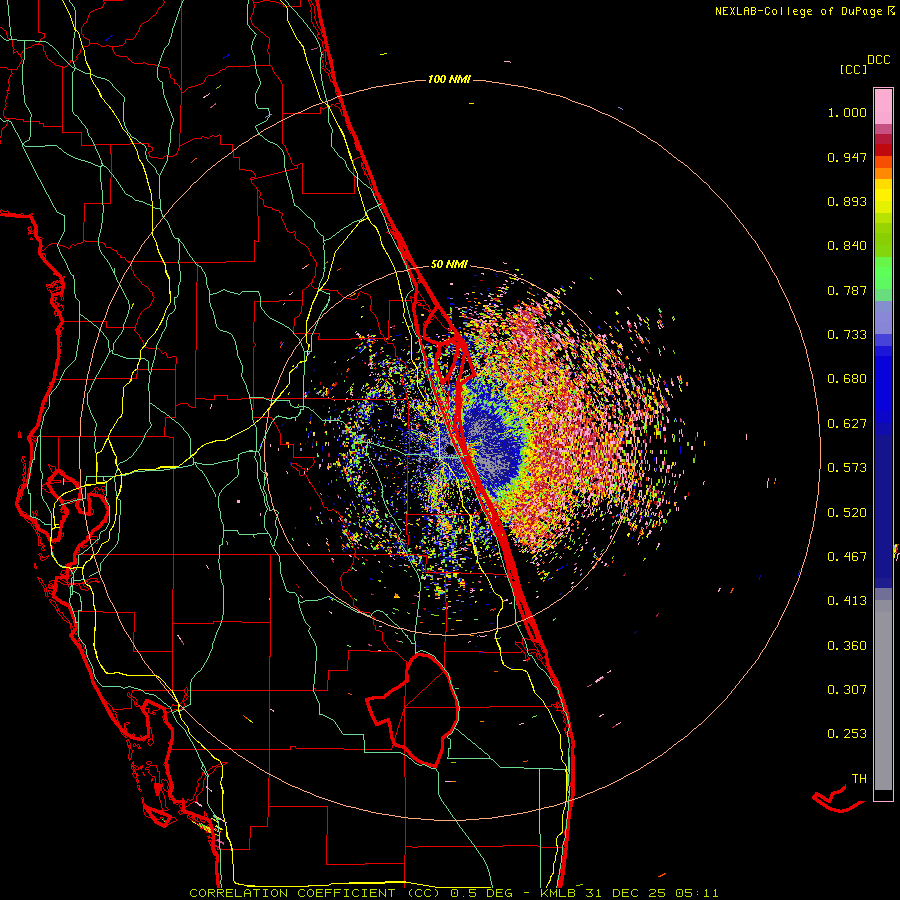The height and width of the screenshot is (900, 900).
Task: Click the 0.680 legend value
Action: [x=847, y=379]
